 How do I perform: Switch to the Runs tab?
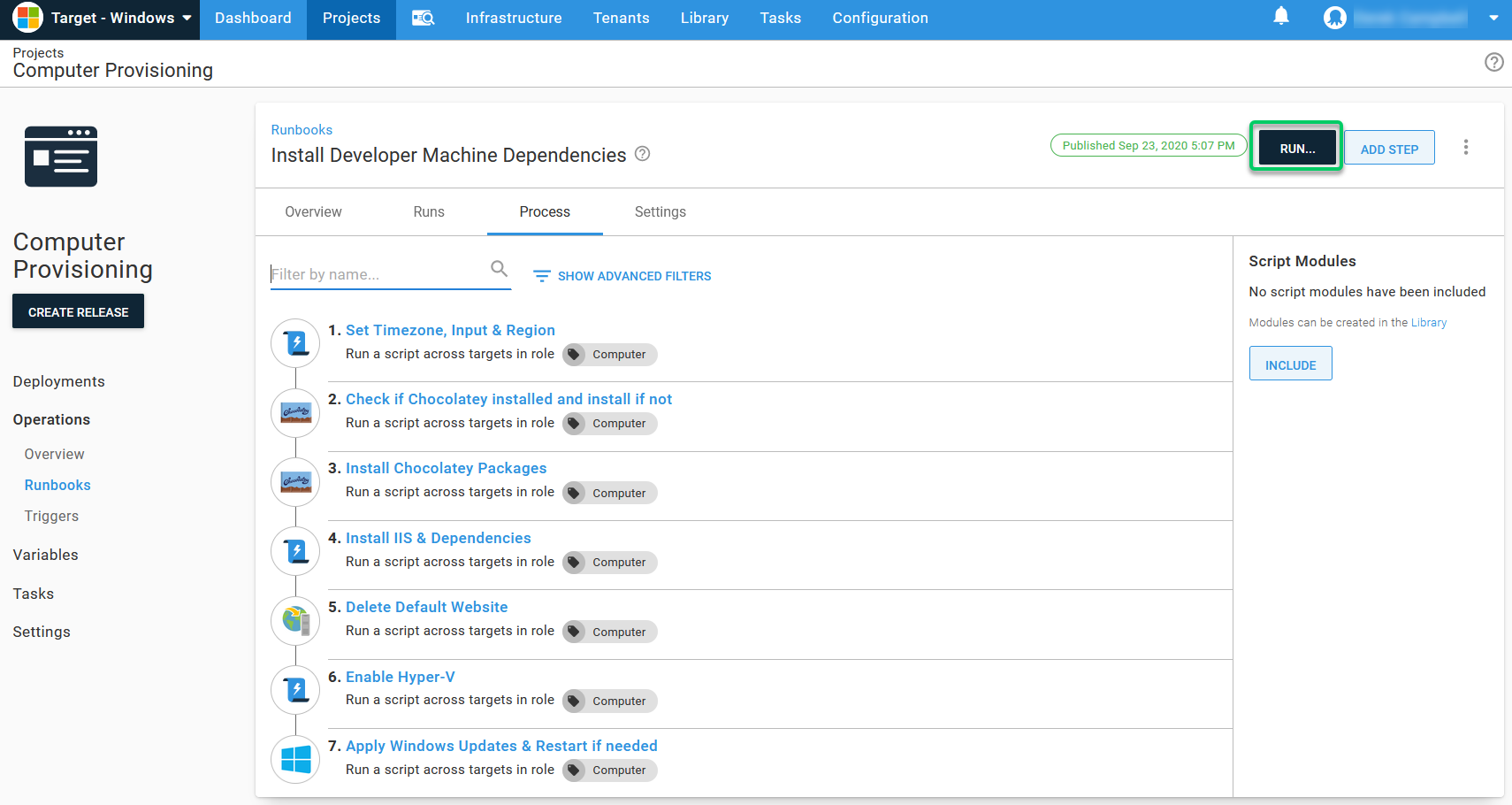[429, 212]
